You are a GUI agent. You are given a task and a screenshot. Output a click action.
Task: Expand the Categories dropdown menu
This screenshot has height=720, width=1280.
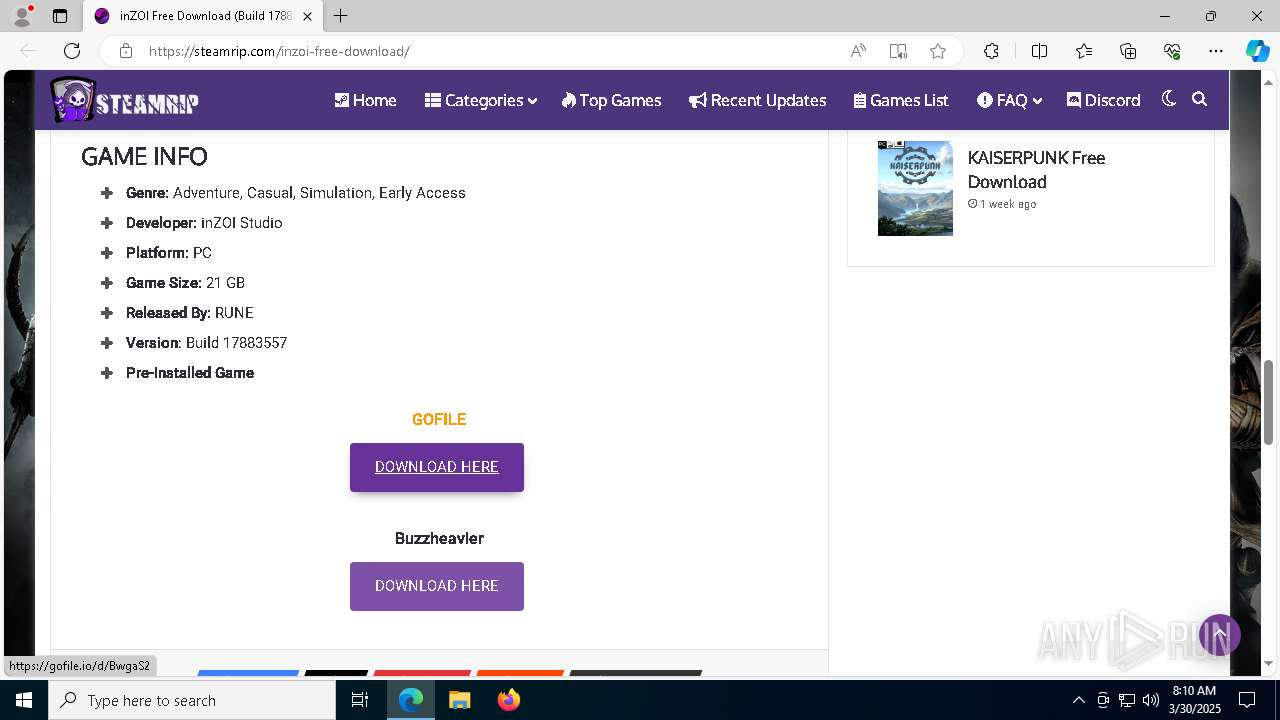point(480,100)
